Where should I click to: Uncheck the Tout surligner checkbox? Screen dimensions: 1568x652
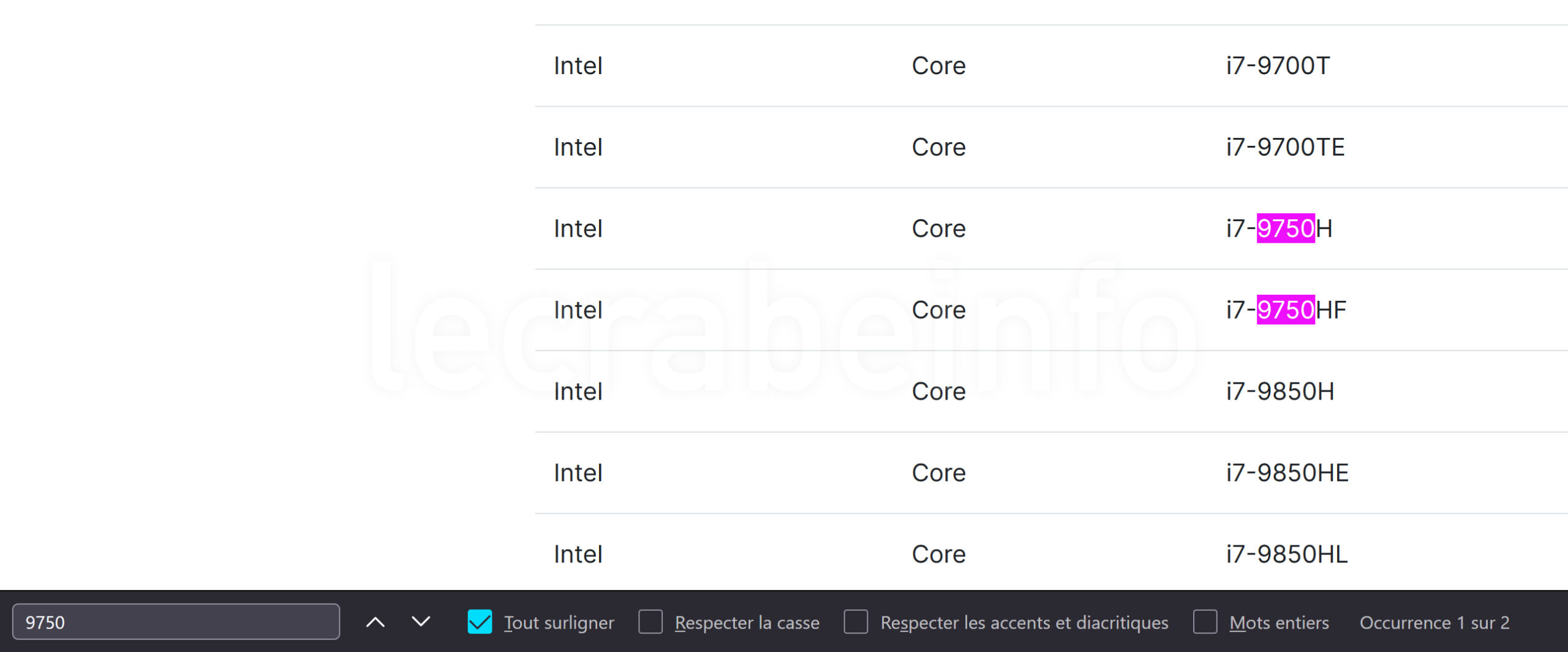tap(480, 622)
